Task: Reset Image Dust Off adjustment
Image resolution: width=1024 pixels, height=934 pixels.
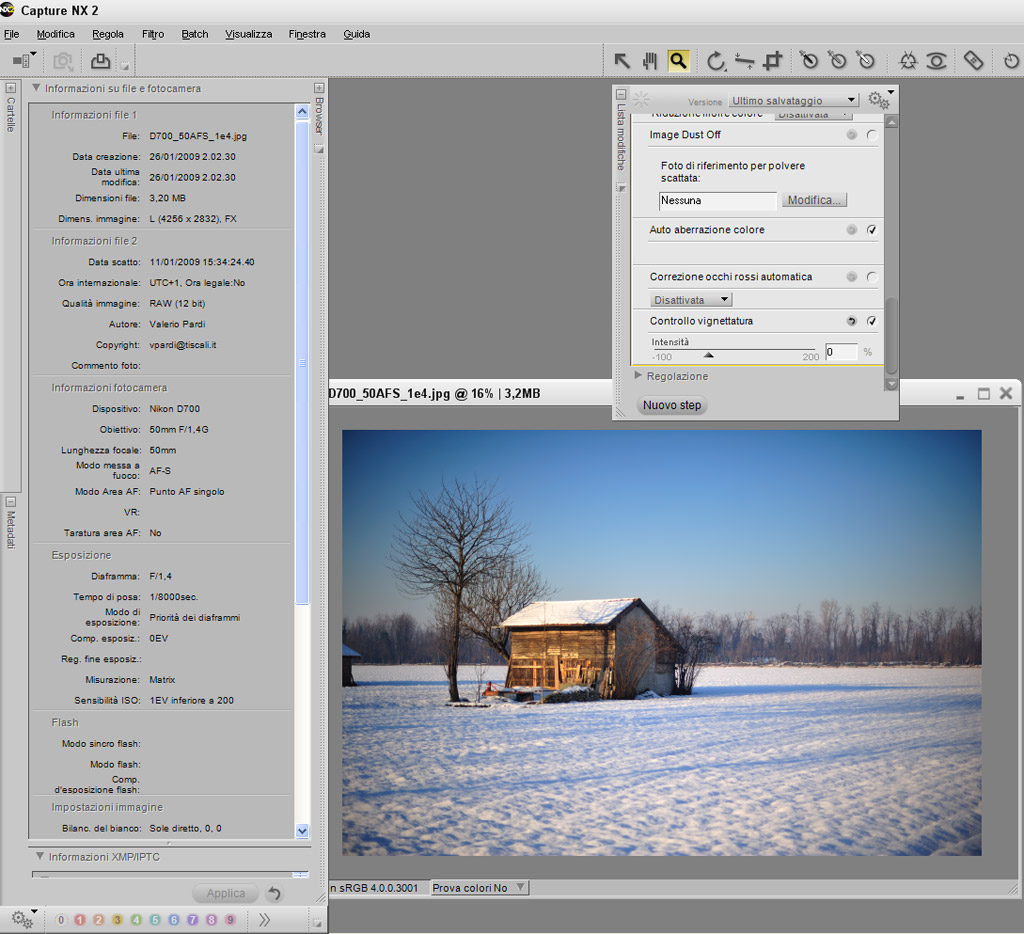Action: [x=852, y=135]
